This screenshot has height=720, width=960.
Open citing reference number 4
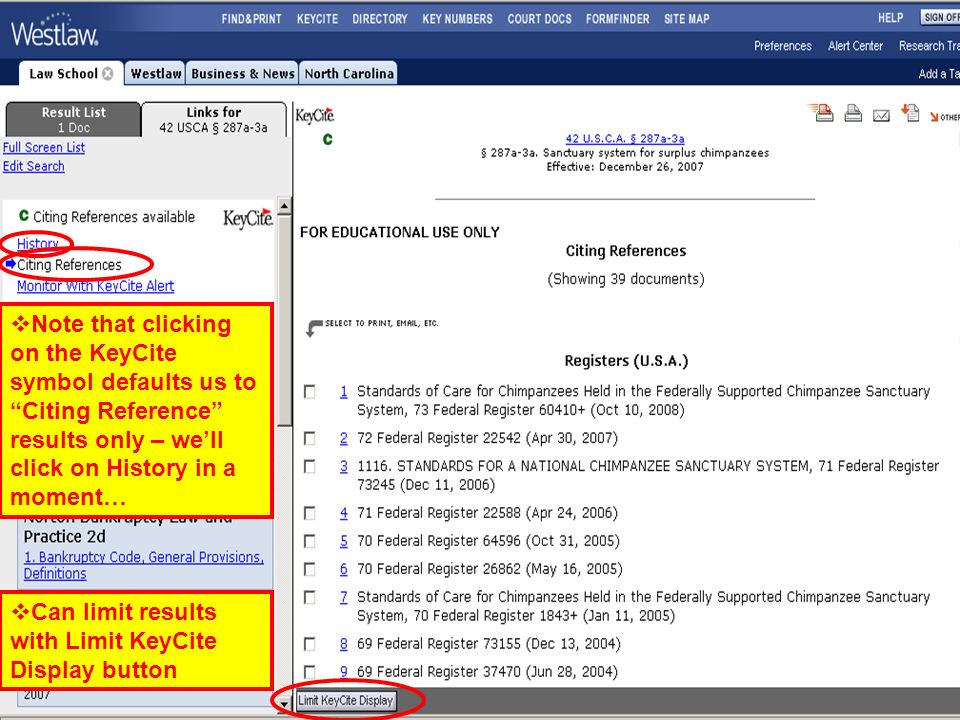click(343, 513)
